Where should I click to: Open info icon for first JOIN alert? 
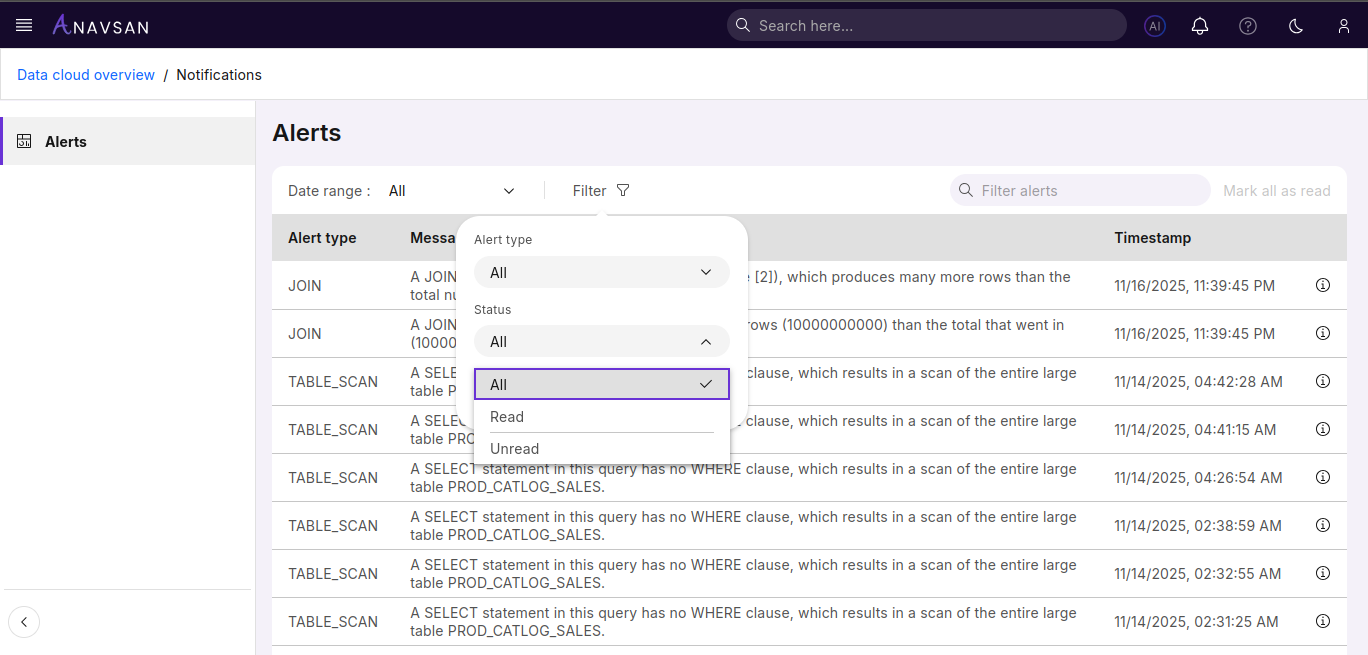click(x=1322, y=285)
